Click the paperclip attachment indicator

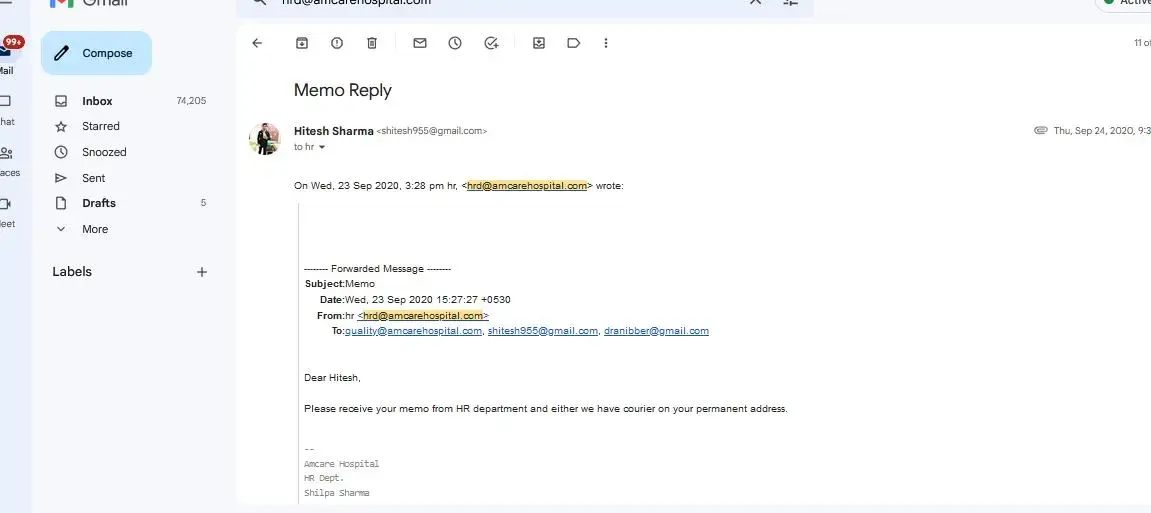(x=1040, y=131)
